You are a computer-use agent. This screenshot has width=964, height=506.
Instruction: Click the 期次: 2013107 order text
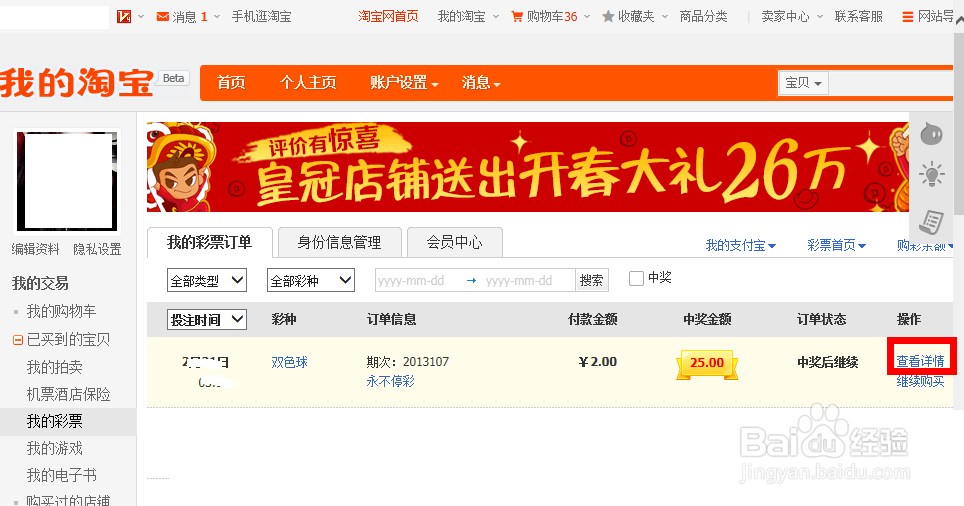[x=408, y=362]
